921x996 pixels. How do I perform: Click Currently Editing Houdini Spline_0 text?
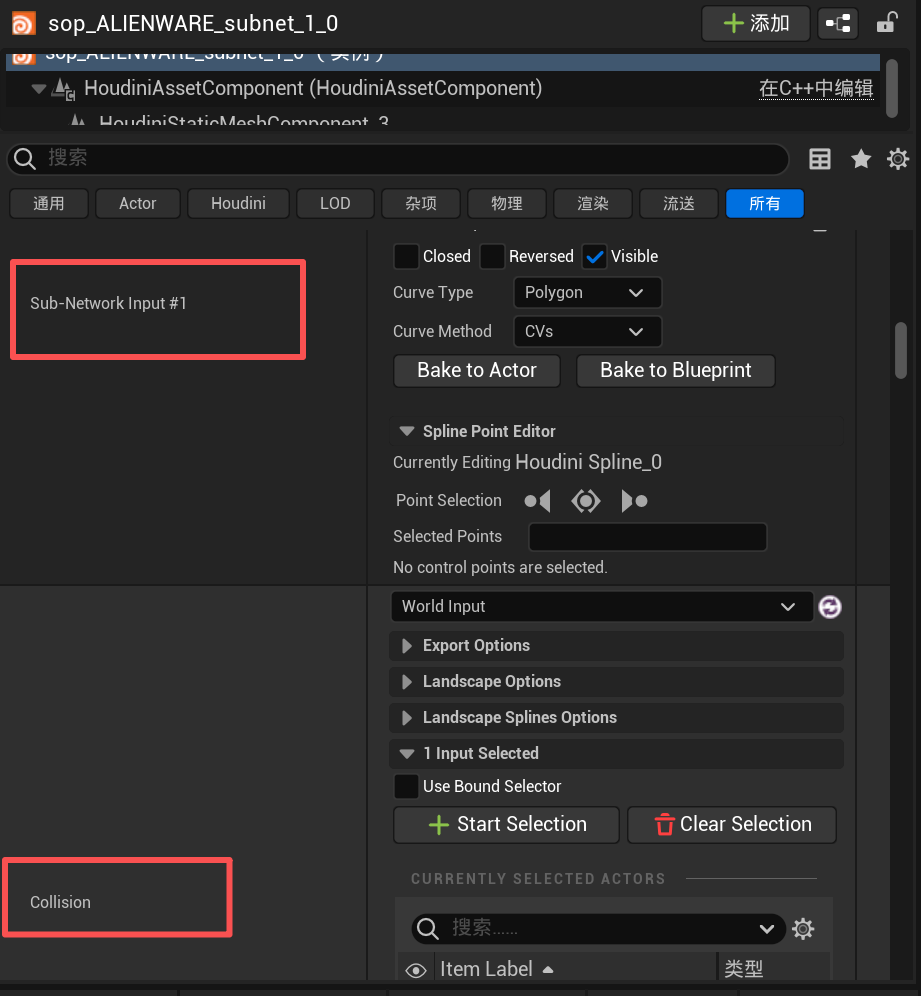(x=527, y=462)
